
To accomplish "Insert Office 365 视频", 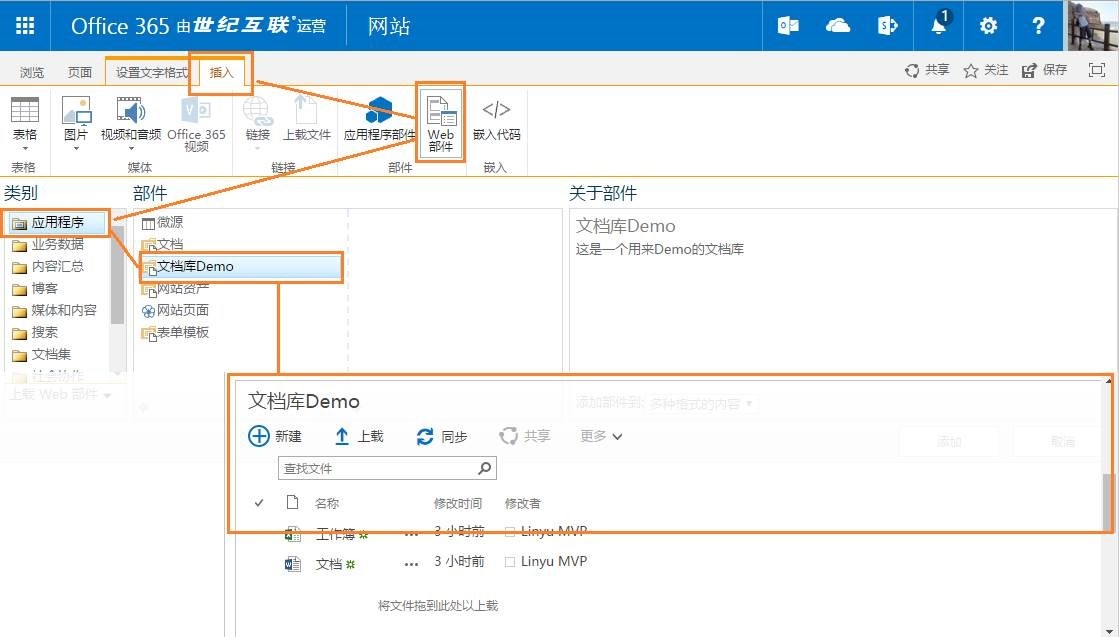I will point(196,123).
